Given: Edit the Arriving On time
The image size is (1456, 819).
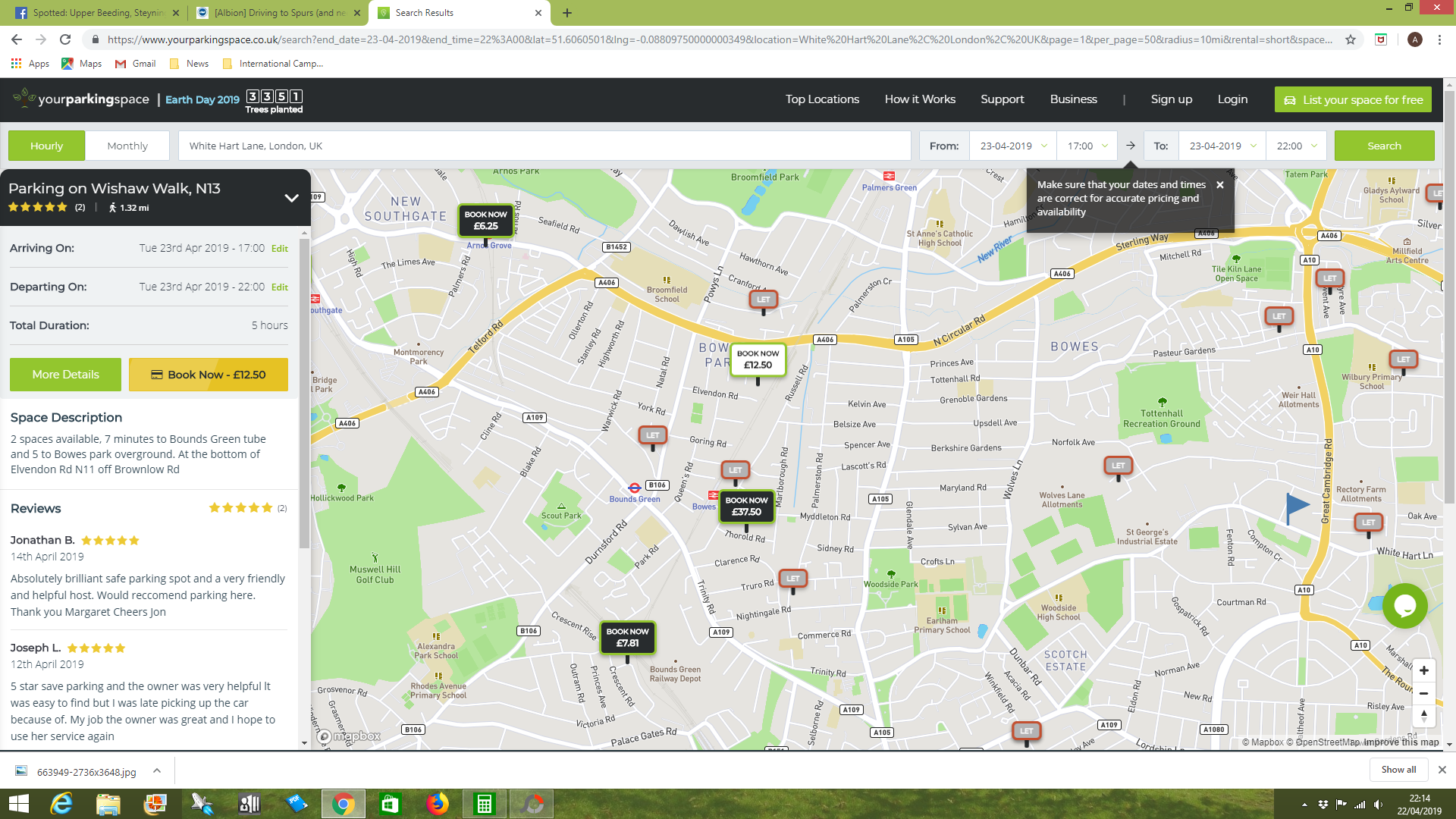Looking at the screenshot, I should (280, 249).
